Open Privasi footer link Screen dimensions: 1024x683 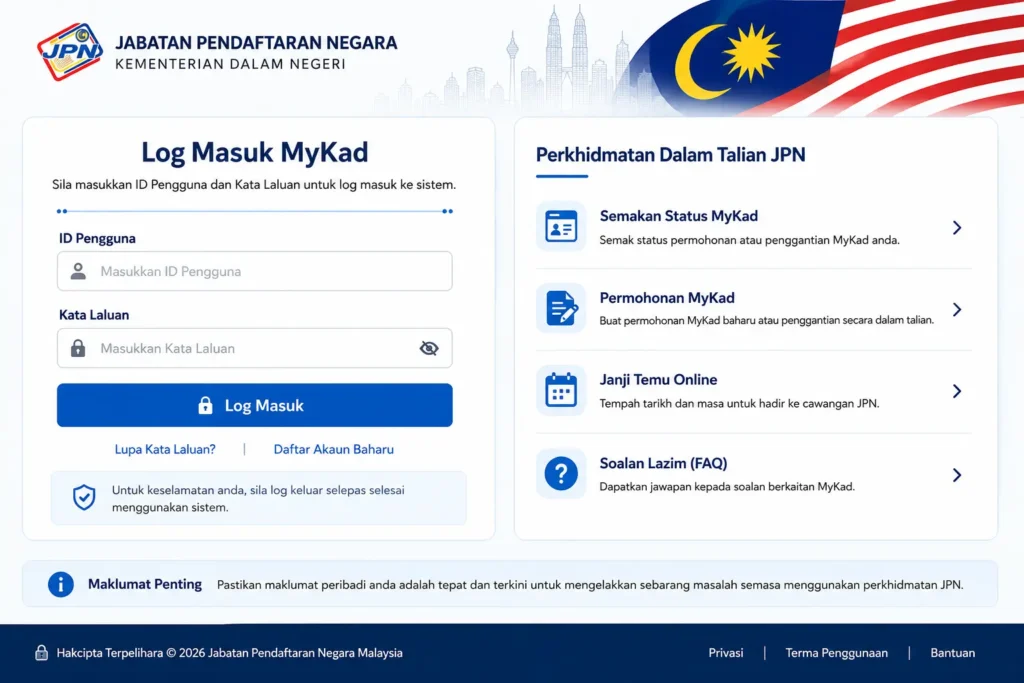(726, 653)
